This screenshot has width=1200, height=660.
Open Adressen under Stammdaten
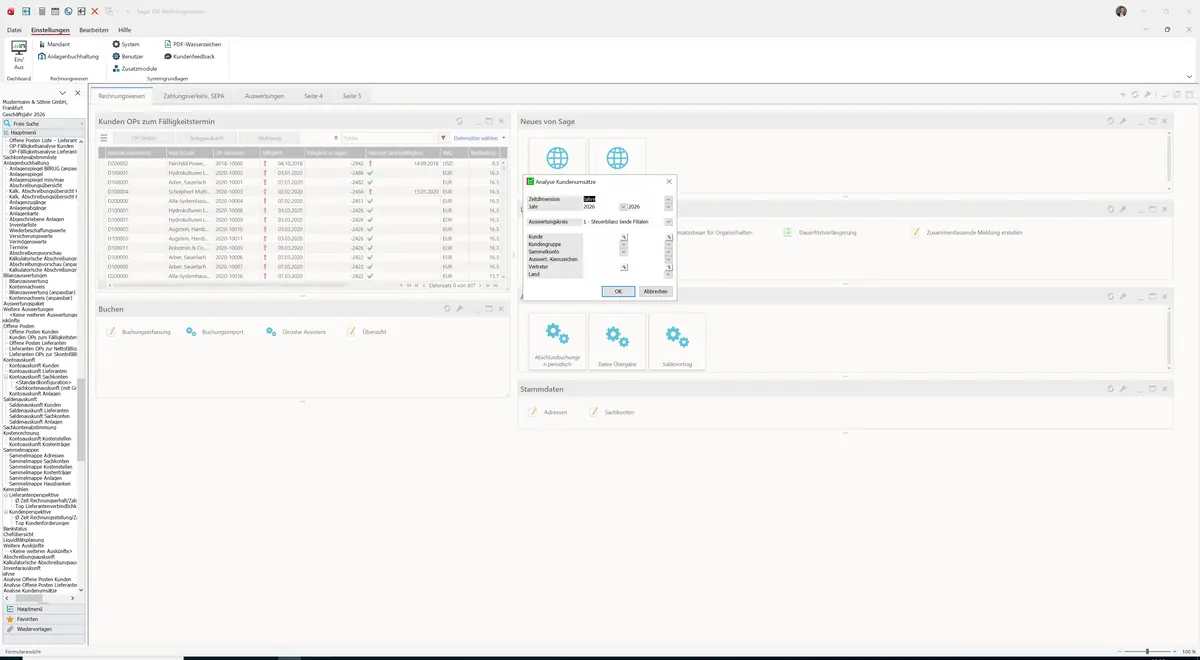[548, 412]
